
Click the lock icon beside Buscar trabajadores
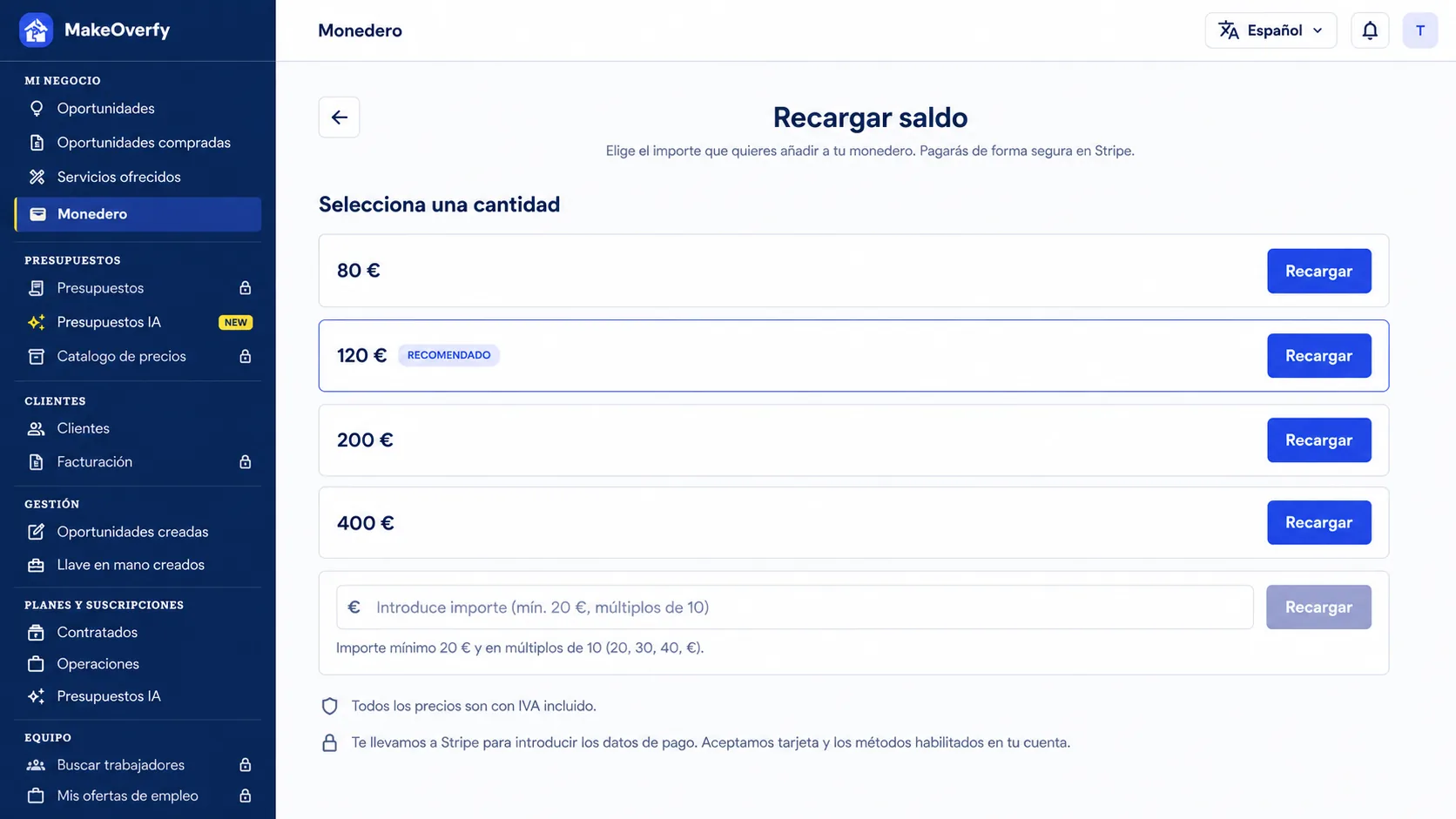coord(246,765)
